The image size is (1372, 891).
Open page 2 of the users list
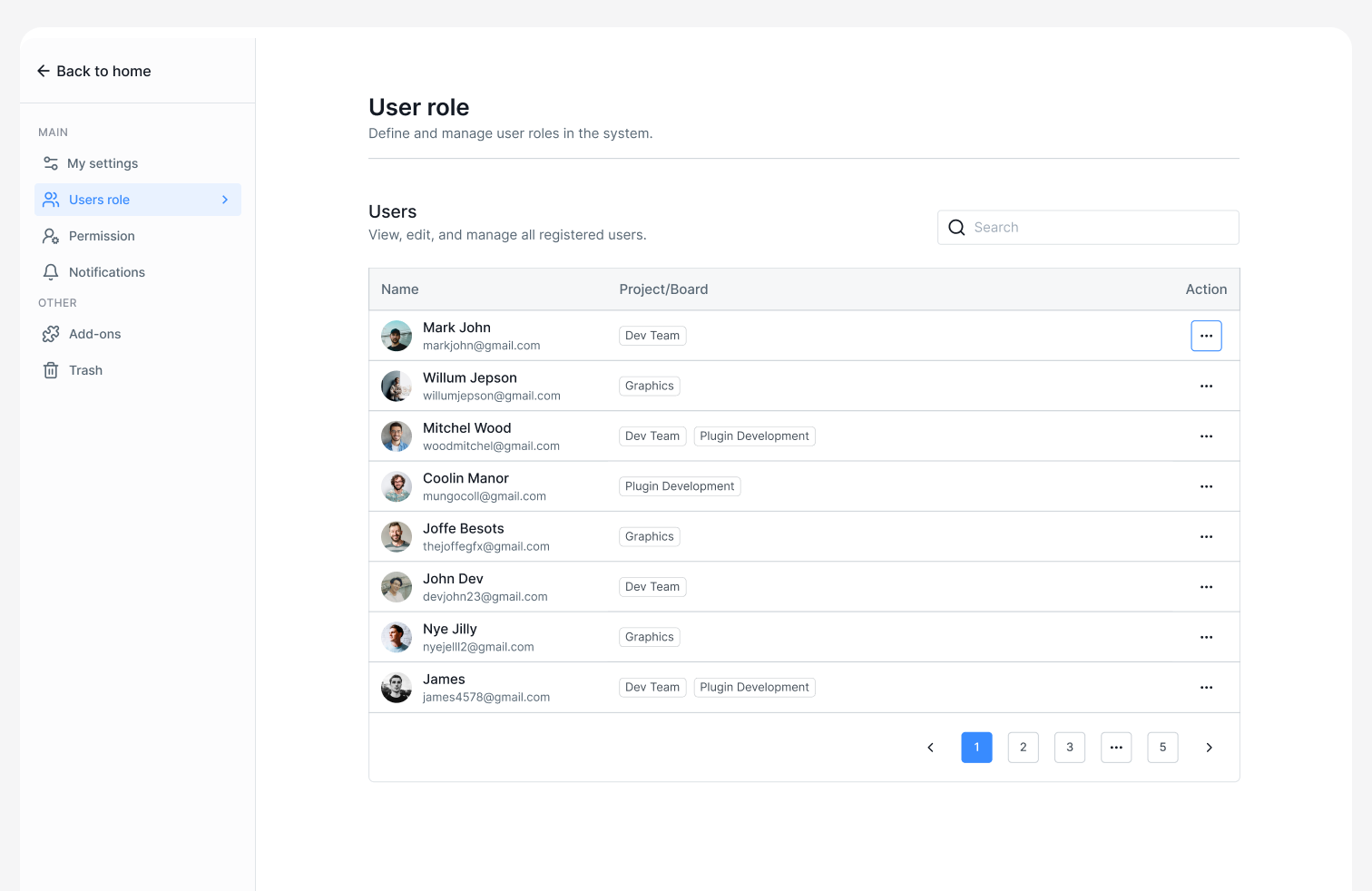coord(1023,747)
